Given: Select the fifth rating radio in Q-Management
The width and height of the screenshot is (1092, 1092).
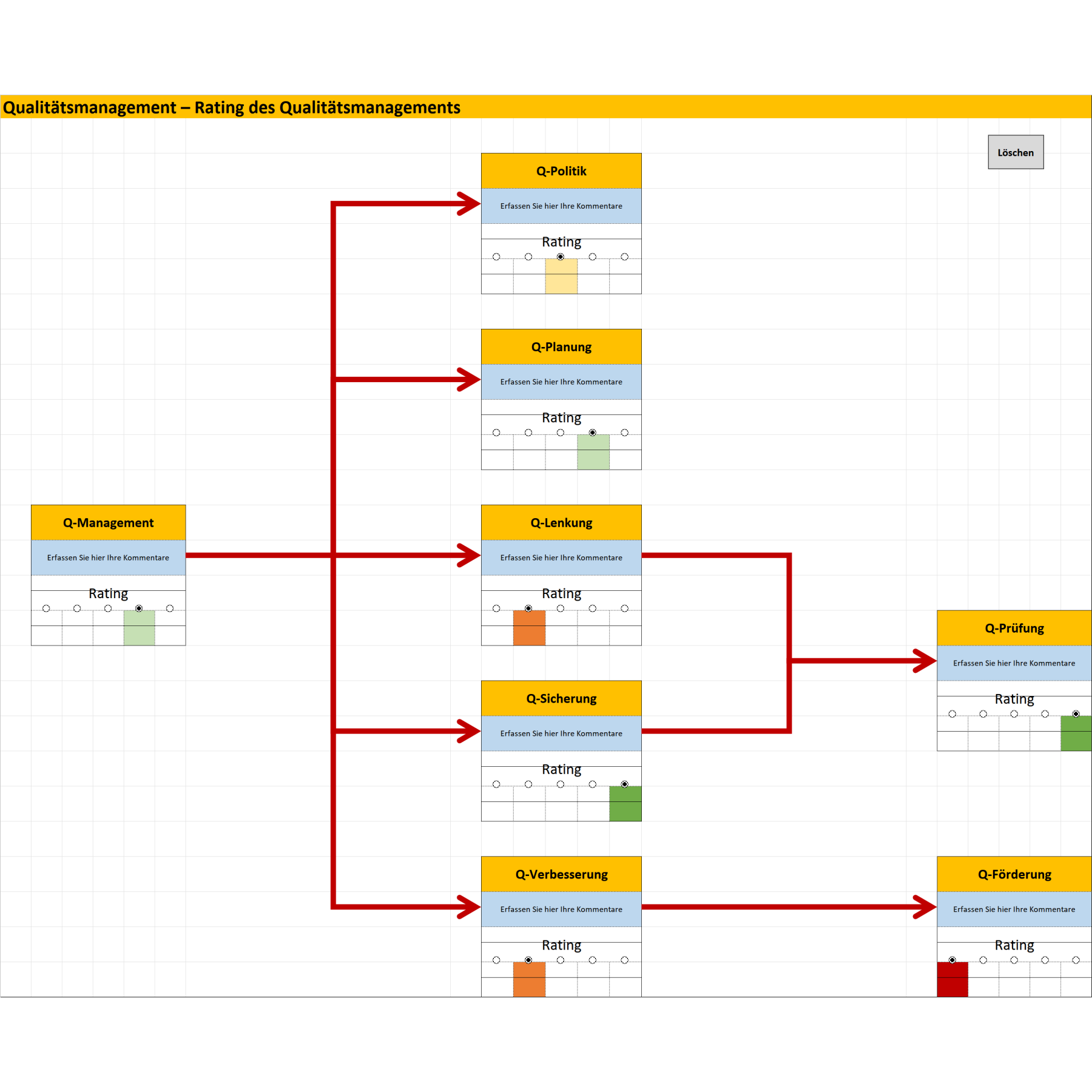Looking at the screenshot, I should [x=170, y=608].
